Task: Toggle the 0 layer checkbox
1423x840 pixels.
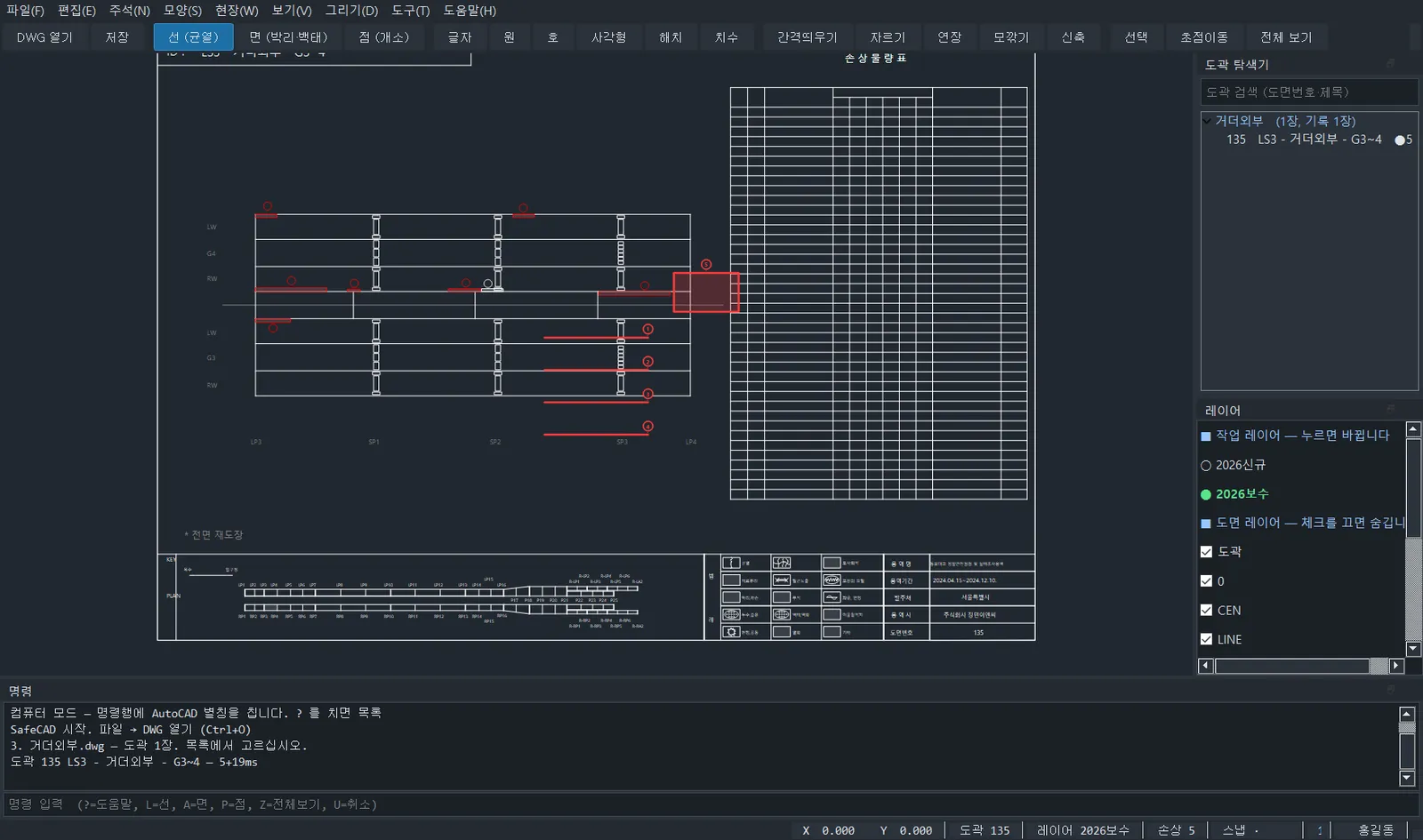Action: (1206, 581)
